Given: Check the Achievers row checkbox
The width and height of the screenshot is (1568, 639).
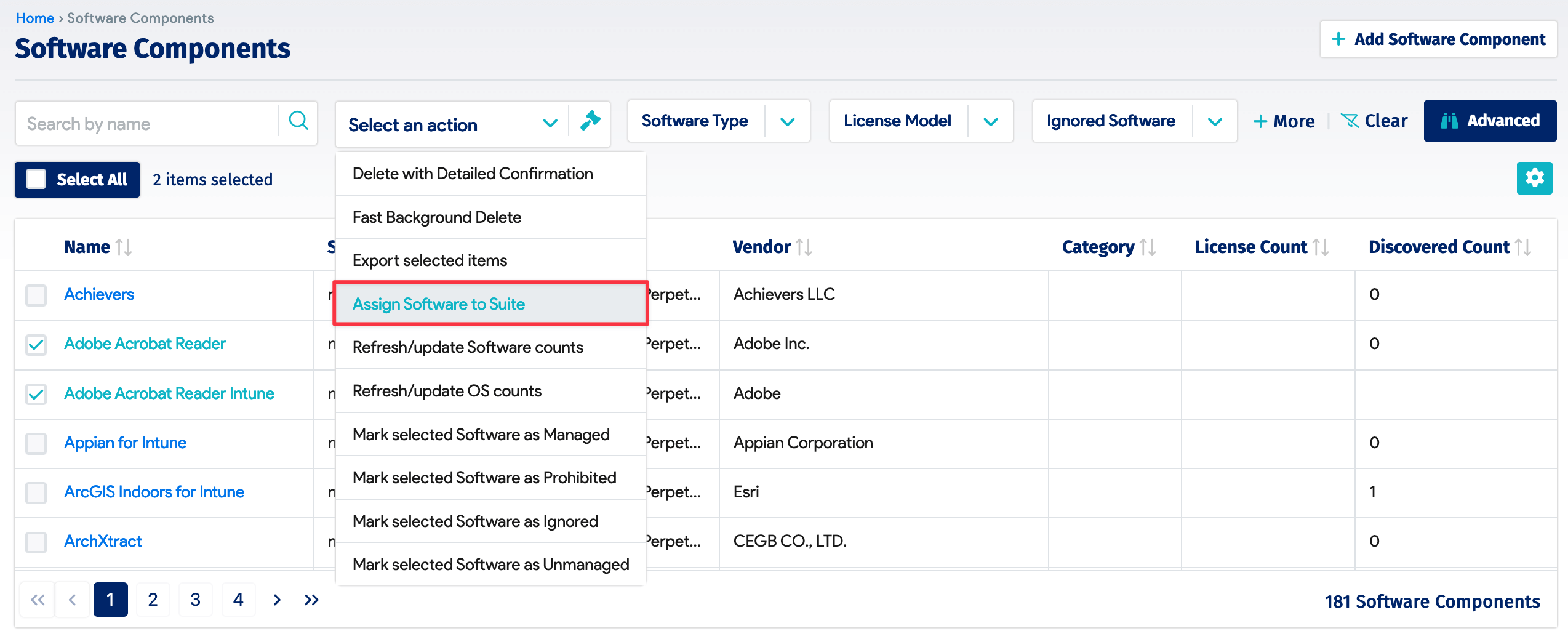Looking at the screenshot, I should click(36, 295).
